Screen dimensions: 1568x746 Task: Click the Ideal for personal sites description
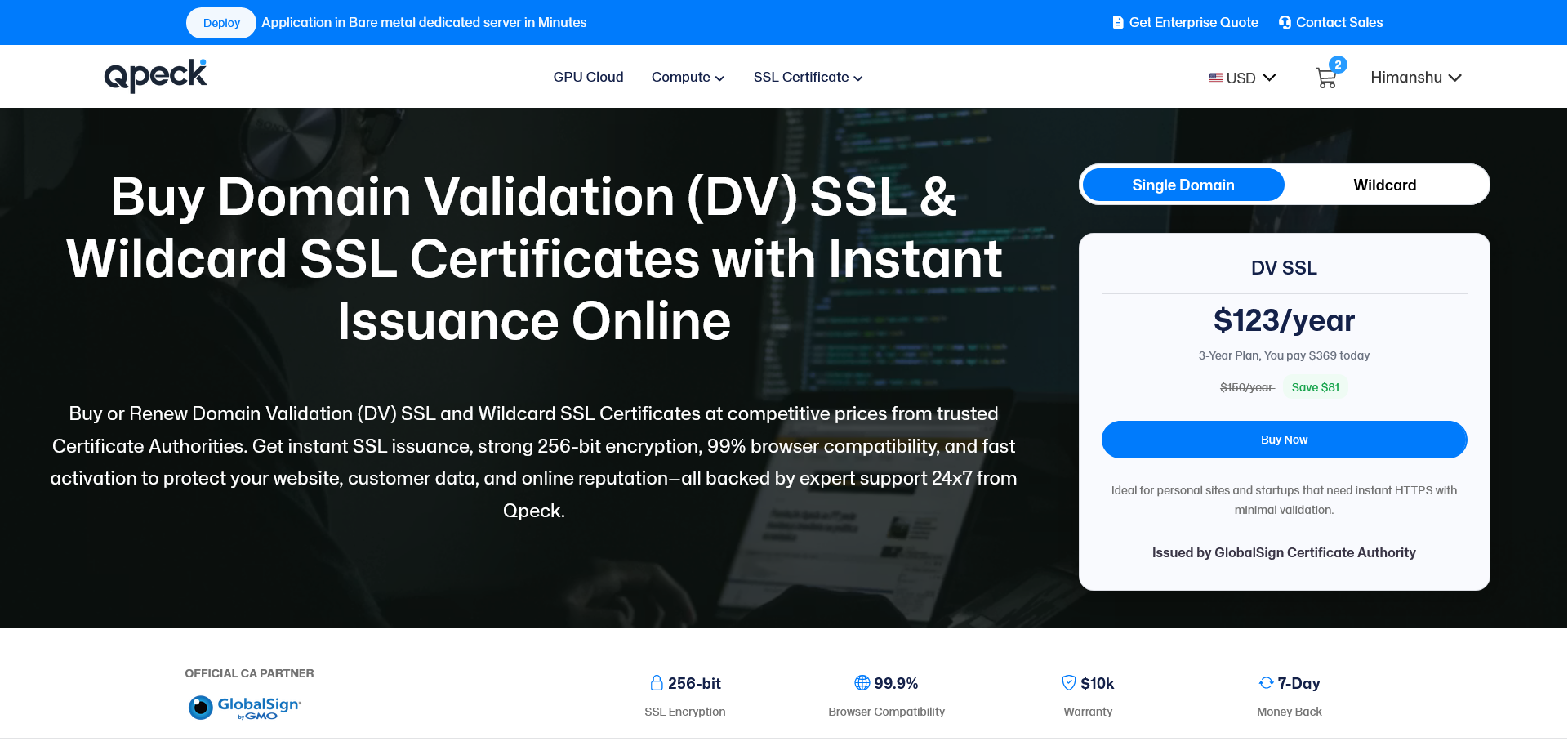point(1284,500)
